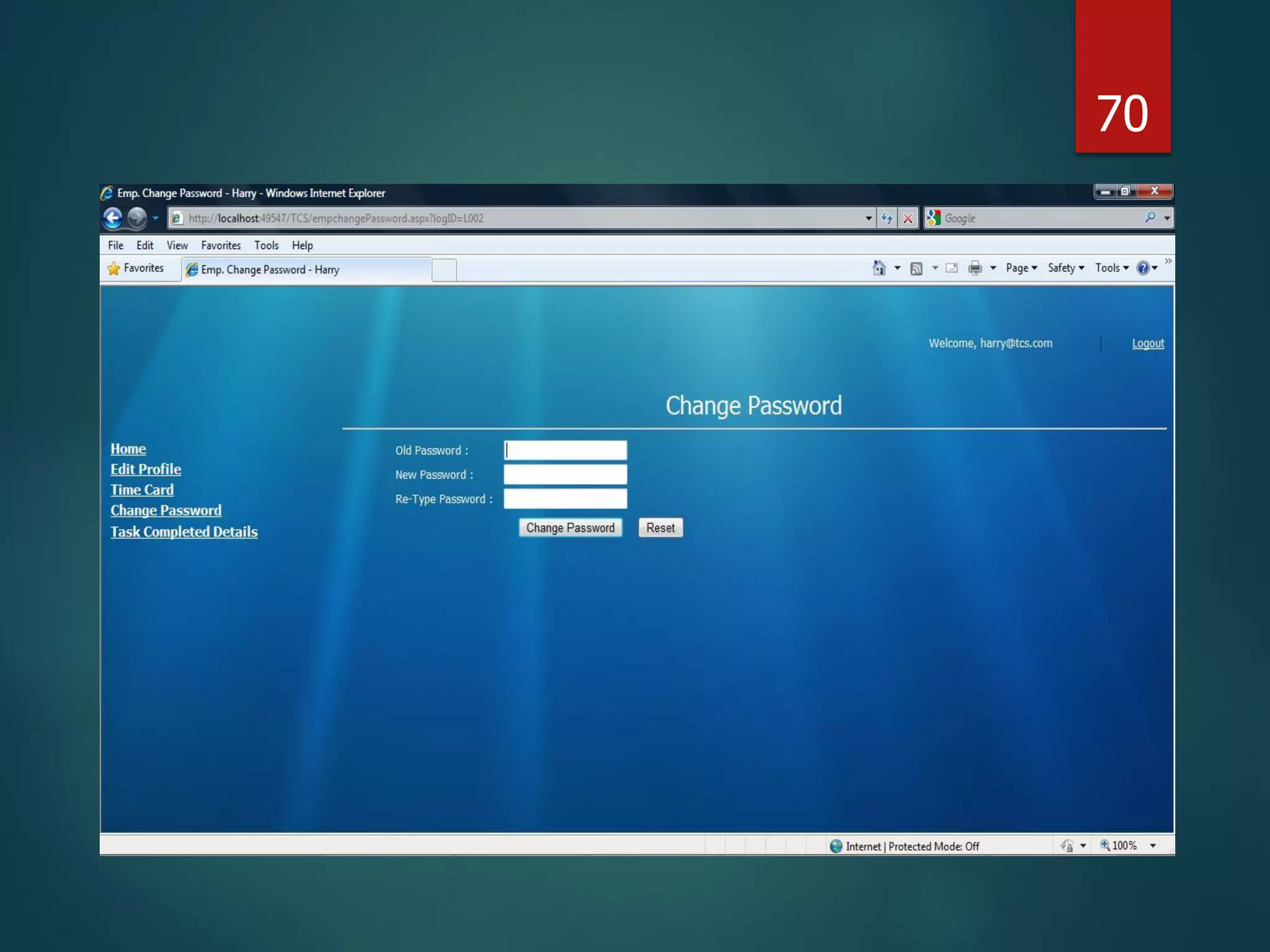Click the red Stop loading icon
This screenshot has height=952, width=1270.
[x=908, y=218]
